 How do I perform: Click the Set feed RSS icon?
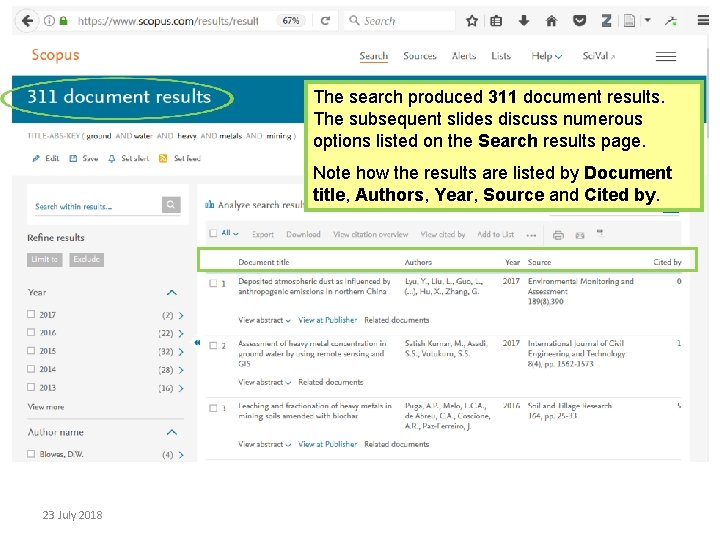coord(163,158)
